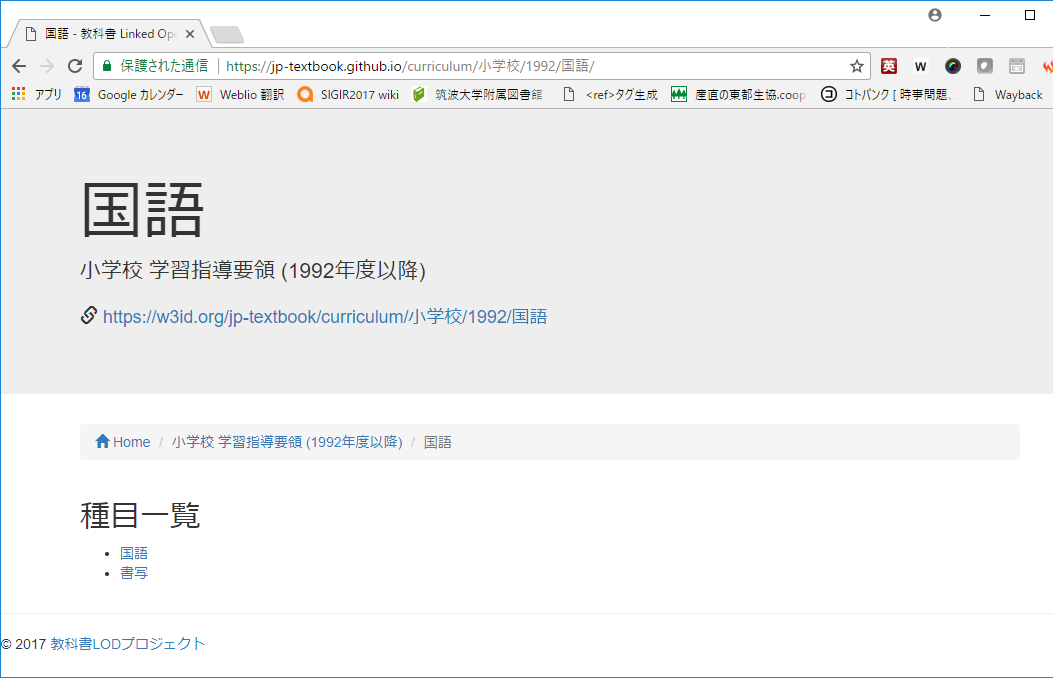Click the 小学校 学習指導要領 breadcrumb link
Image resolution: width=1053 pixels, height=678 pixels.
(287, 441)
